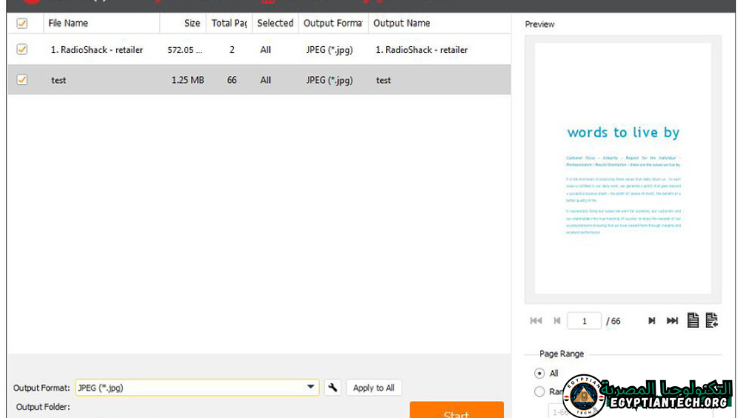Open output settings via wrench icon
Image resolution: width=743 pixels, height=418 pixels.
click(x=333, y=388)
